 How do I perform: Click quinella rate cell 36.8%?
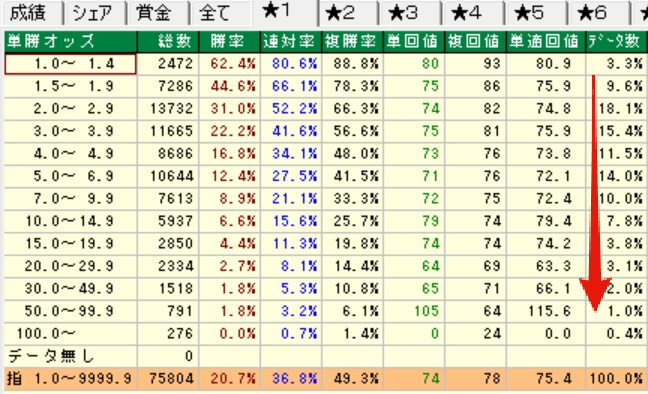[291, 378]
